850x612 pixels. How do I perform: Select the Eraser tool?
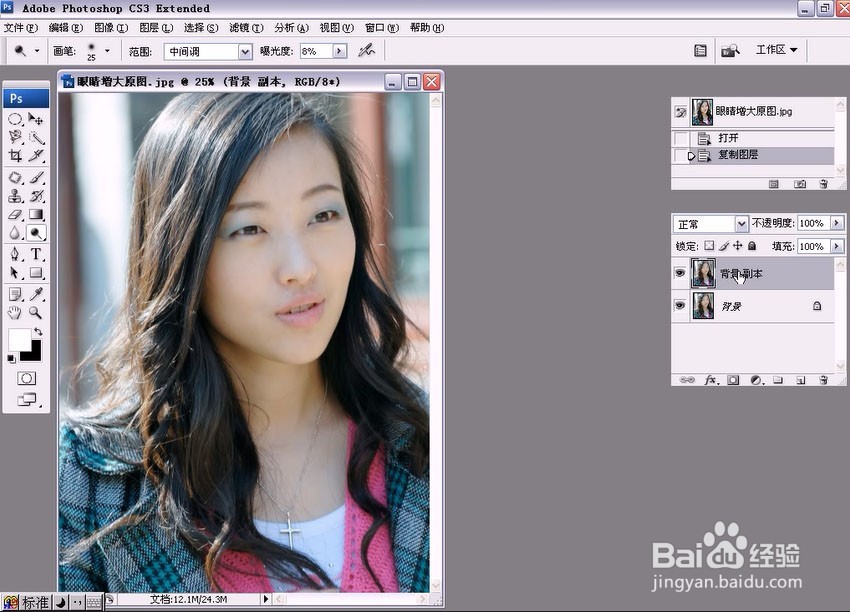click(15, 214)
